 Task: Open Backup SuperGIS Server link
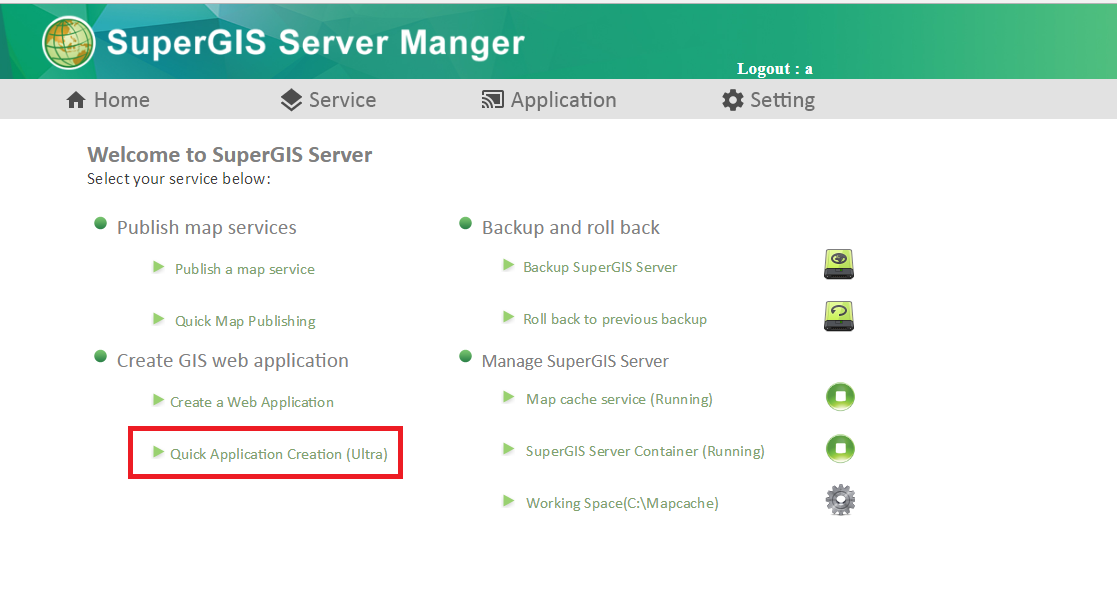pos(600,267)
